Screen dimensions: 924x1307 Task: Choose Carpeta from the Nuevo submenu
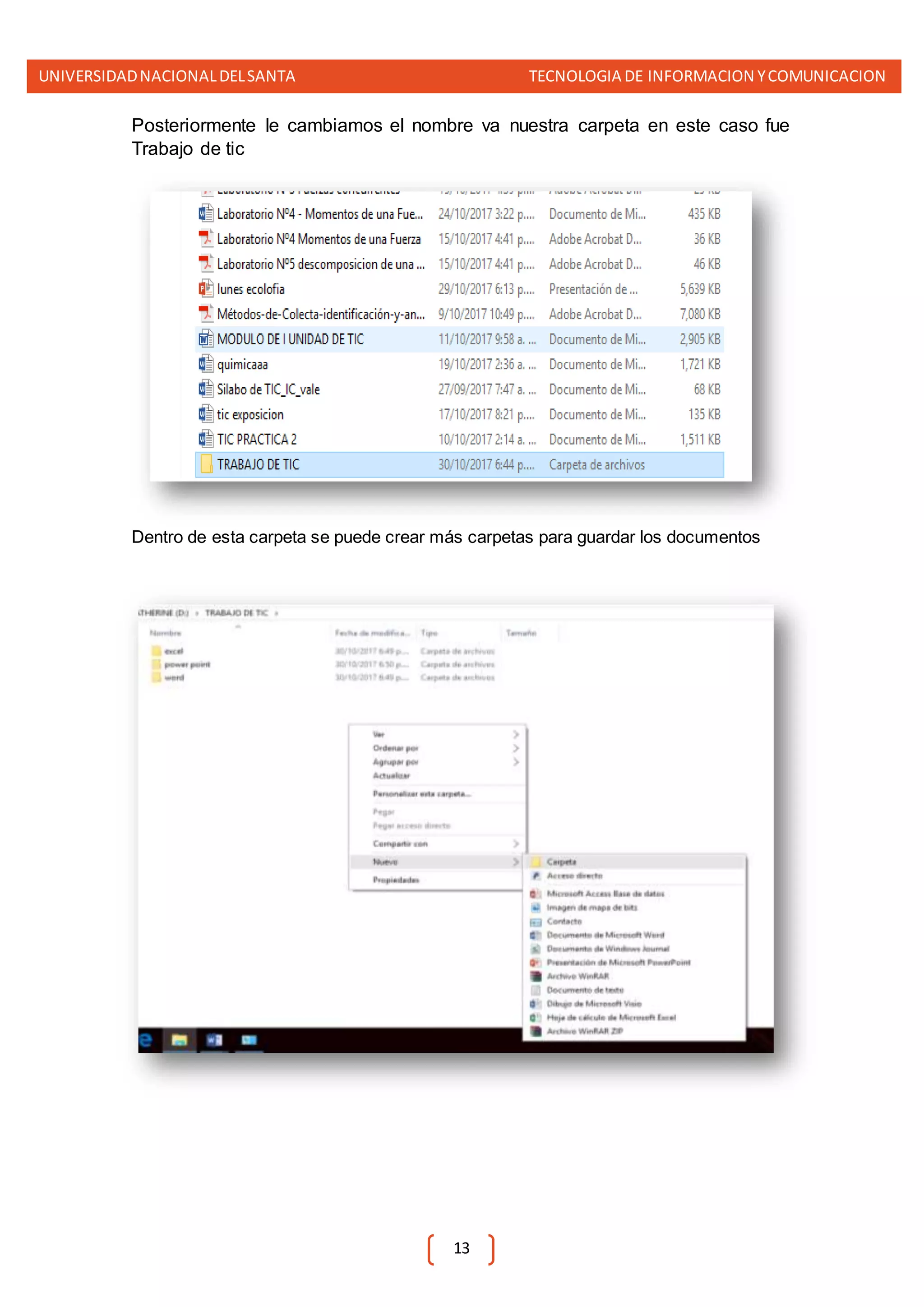561,862
